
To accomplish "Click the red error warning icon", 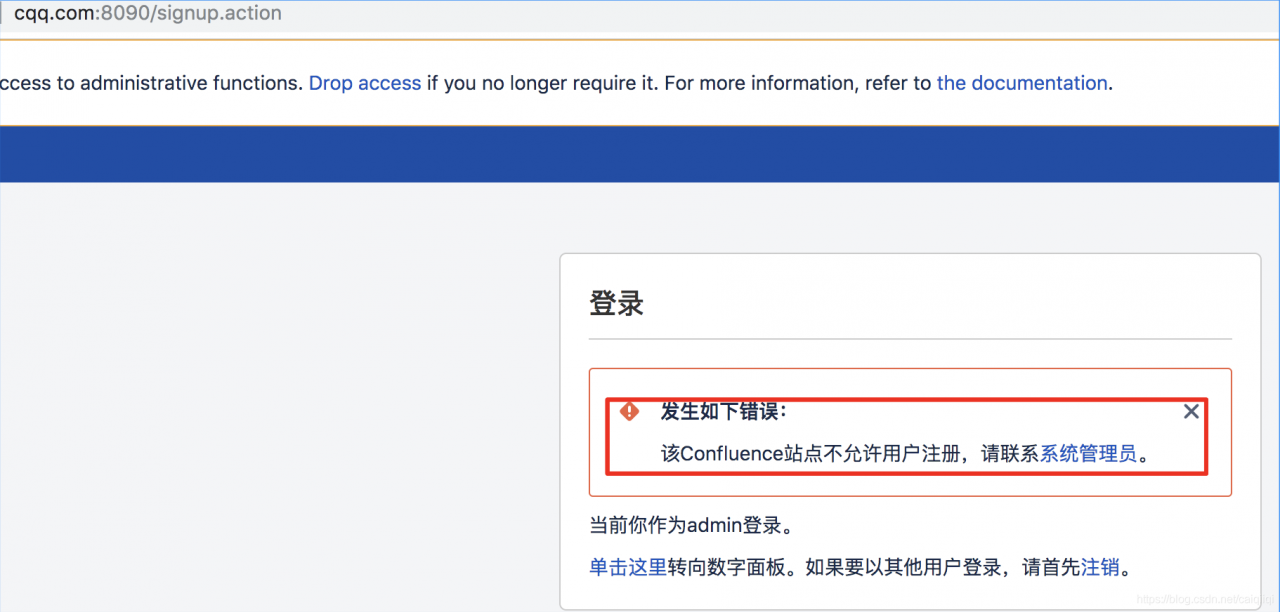I will pos(629,411).
